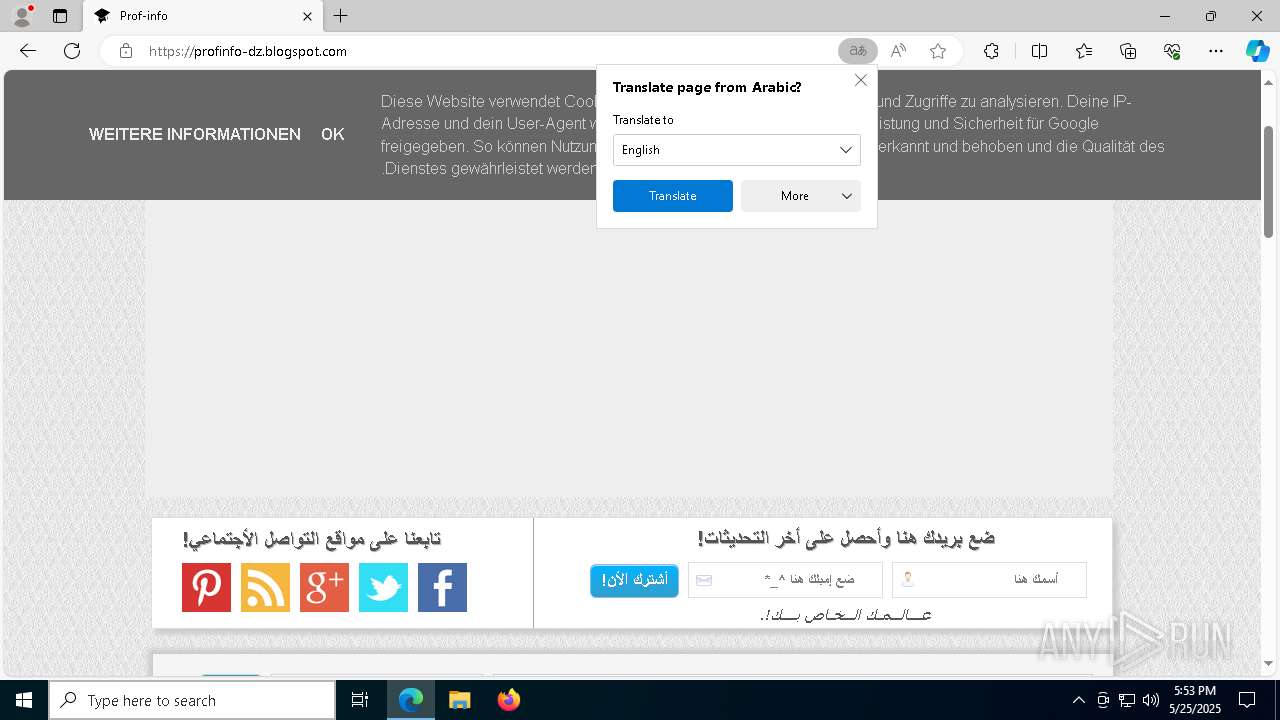Open Collections icon
Image resolution: width=1280 pixels, height=720 pixels.
pos(1128,51)
